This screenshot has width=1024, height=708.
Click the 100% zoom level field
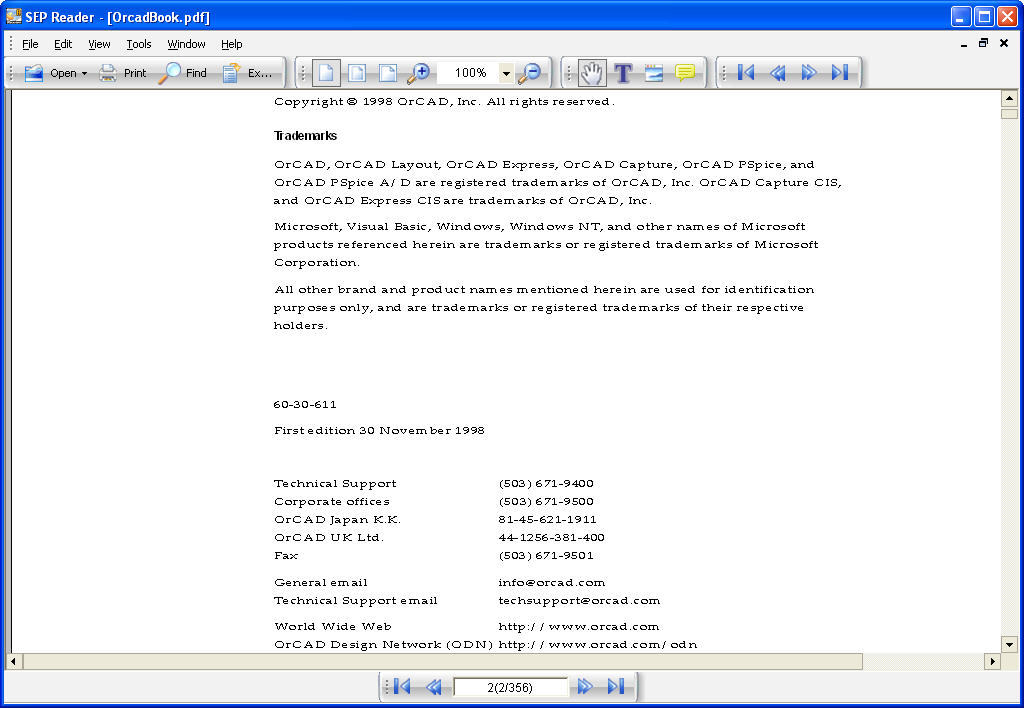468,72
